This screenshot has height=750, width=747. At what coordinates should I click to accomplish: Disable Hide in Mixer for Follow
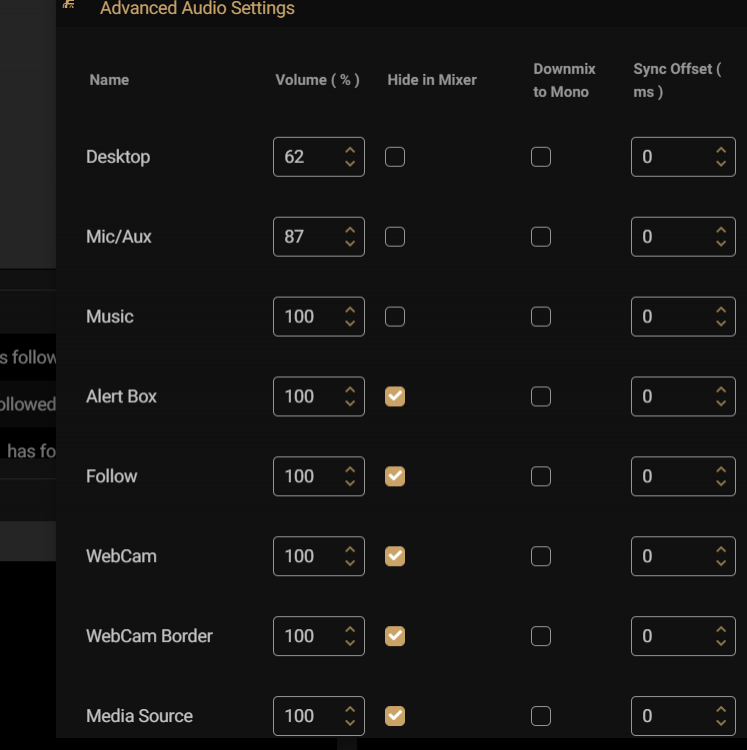coord(395,476)
